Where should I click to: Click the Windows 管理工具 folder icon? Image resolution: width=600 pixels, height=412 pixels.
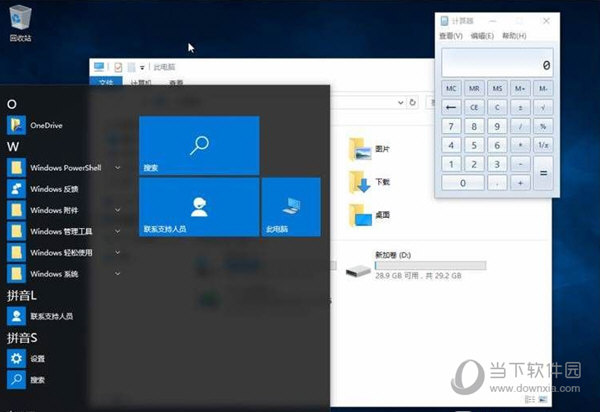point(16,231)
